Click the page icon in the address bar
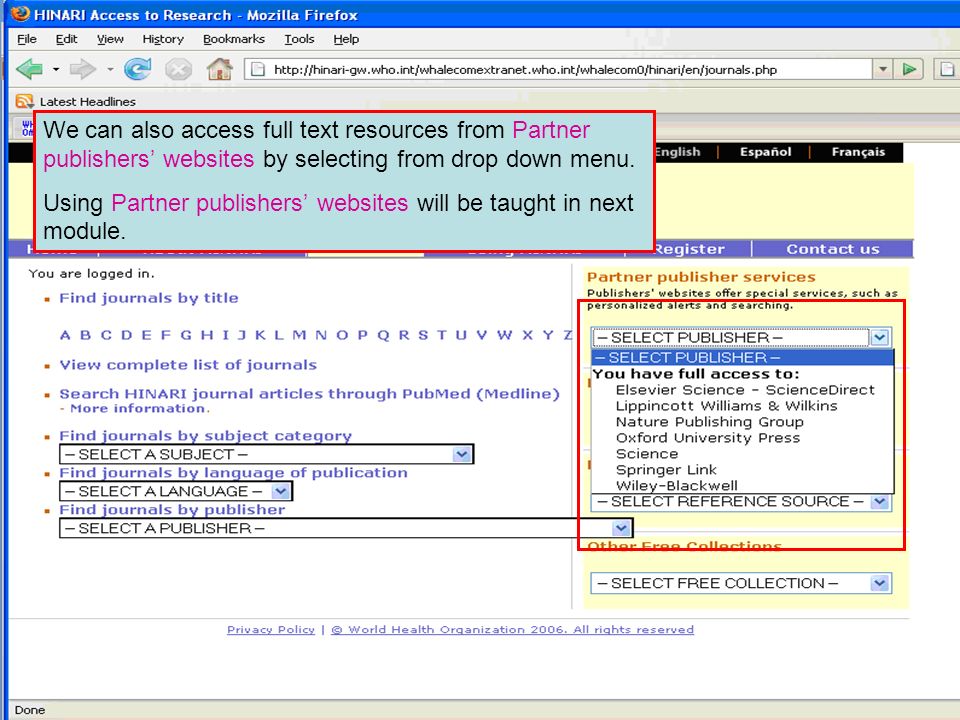The width and height of the screenshot is (960, 720). [258, 69]
